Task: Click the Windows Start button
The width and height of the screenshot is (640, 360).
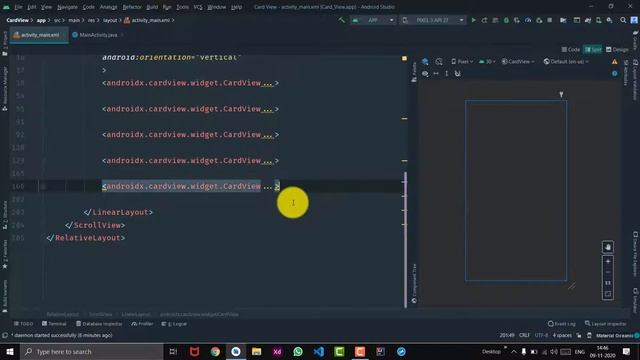Action: point(10,351)
